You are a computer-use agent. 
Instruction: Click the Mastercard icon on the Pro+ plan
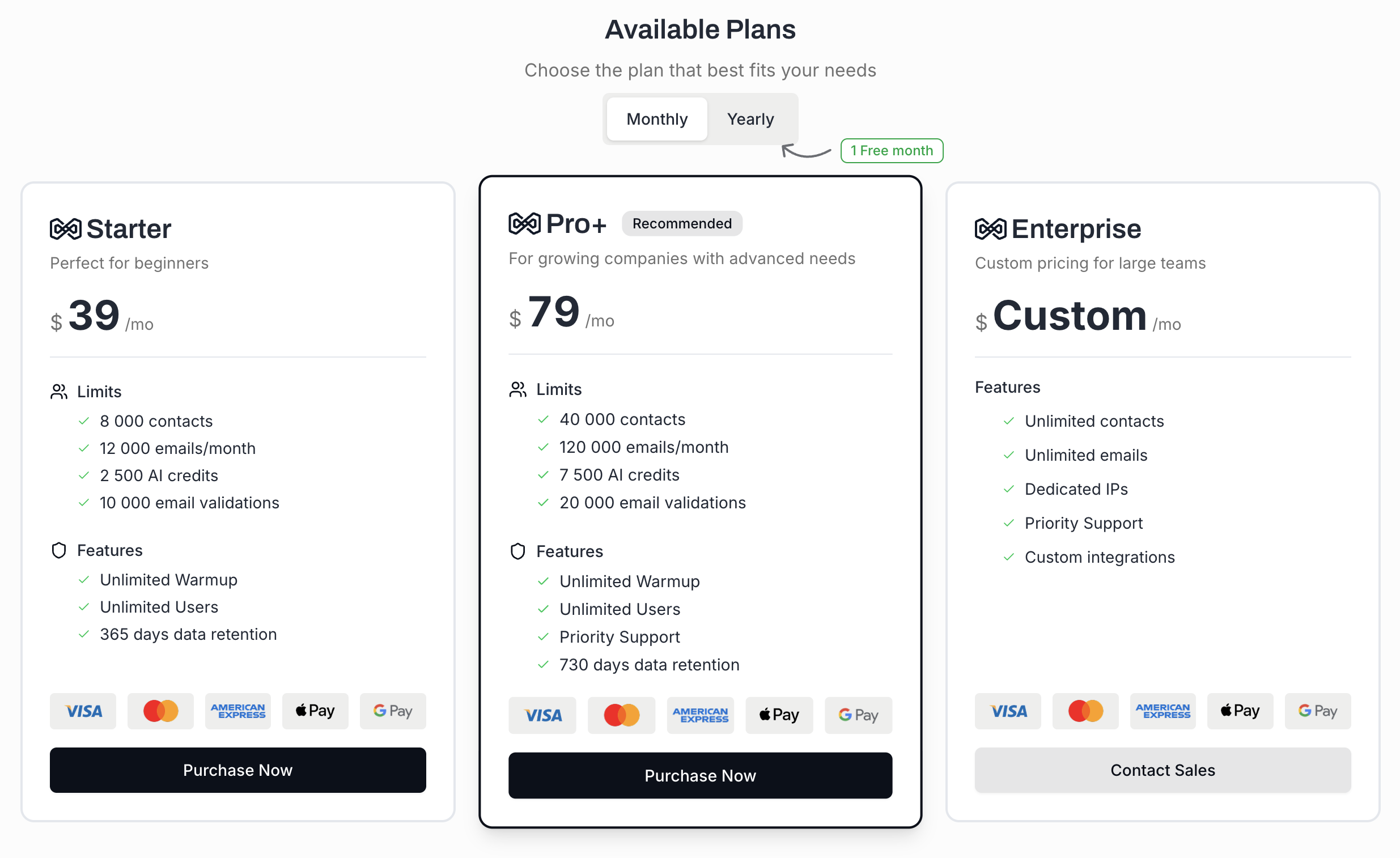(x=621, y=715)
